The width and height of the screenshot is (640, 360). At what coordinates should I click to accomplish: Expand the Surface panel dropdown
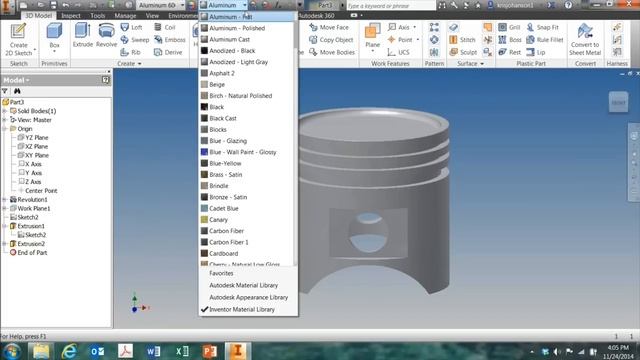(470, 64)
